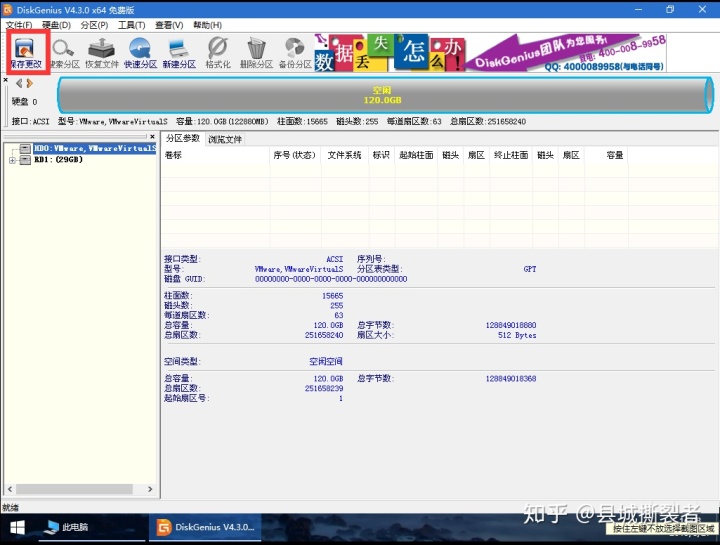The image size is (720, 545).
Task: Click the 终止柱面 column header
Action: [x=511, y=155]
